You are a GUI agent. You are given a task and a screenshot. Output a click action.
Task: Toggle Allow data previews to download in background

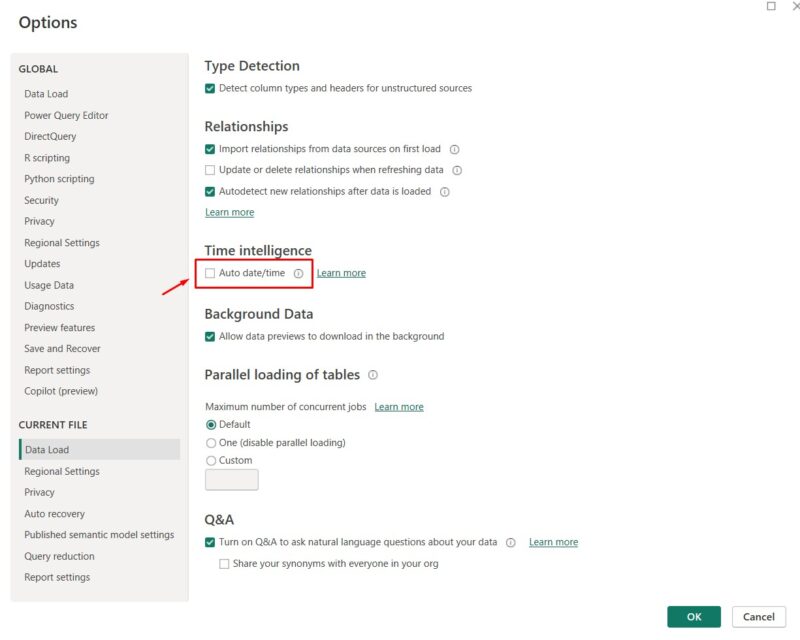point(210,336)
